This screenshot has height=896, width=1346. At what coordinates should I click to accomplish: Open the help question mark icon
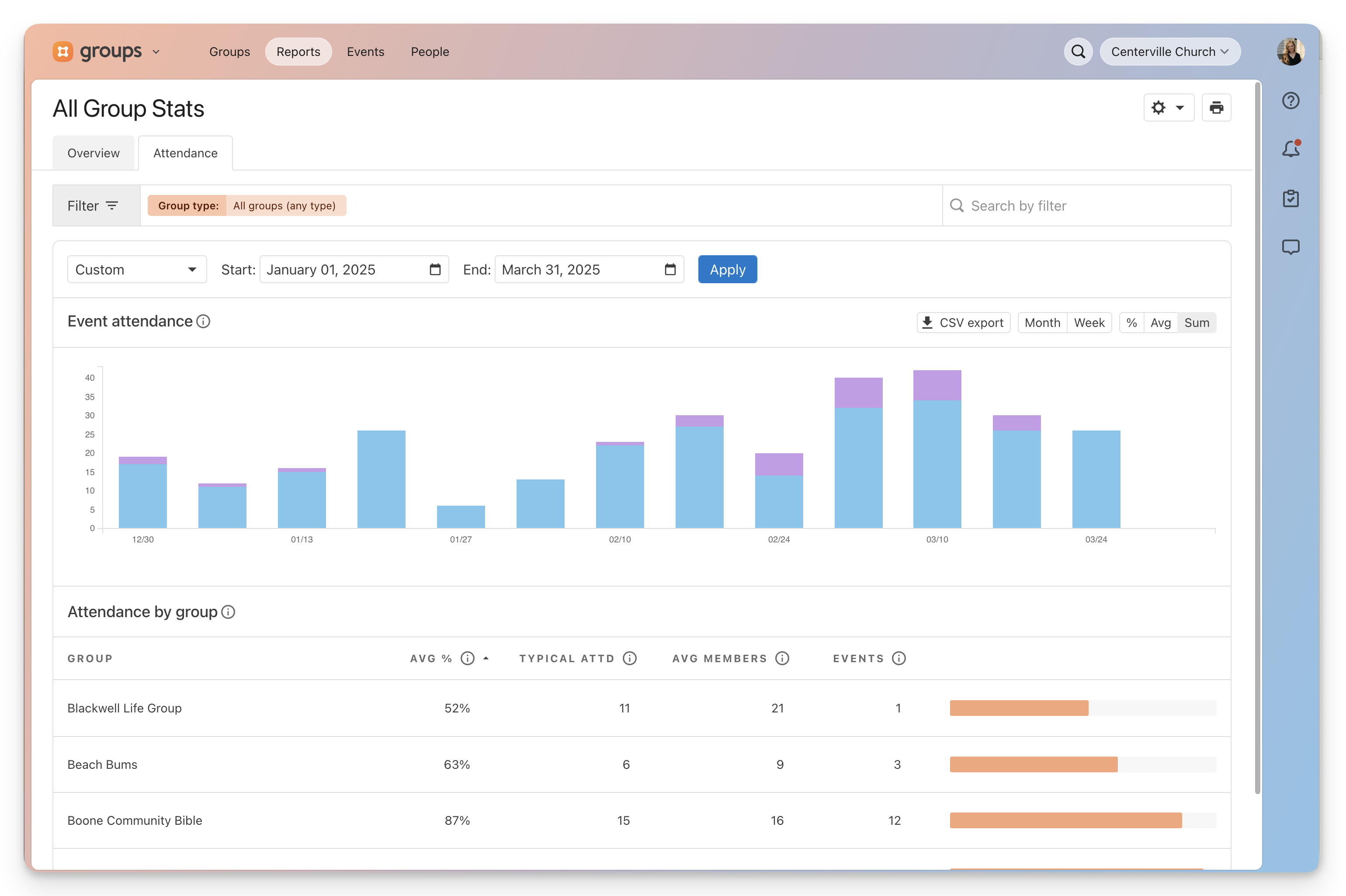(1290, 101)
